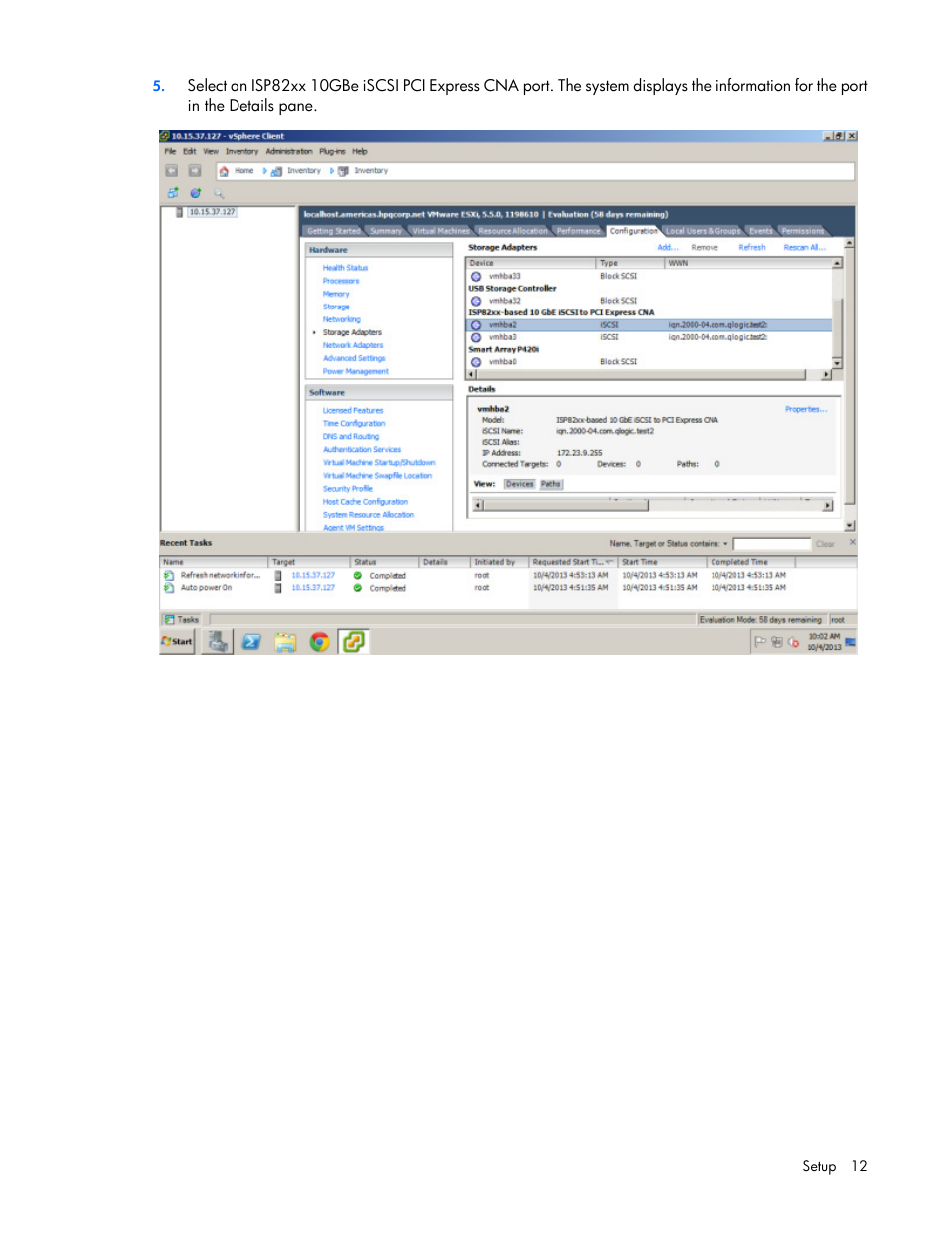Click the Add... storage adapter link

[668, 248]
